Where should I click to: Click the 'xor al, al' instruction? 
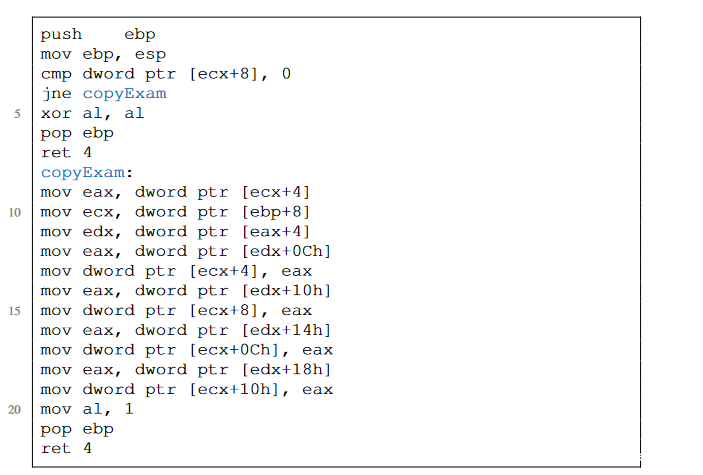(x=92, y=113)
